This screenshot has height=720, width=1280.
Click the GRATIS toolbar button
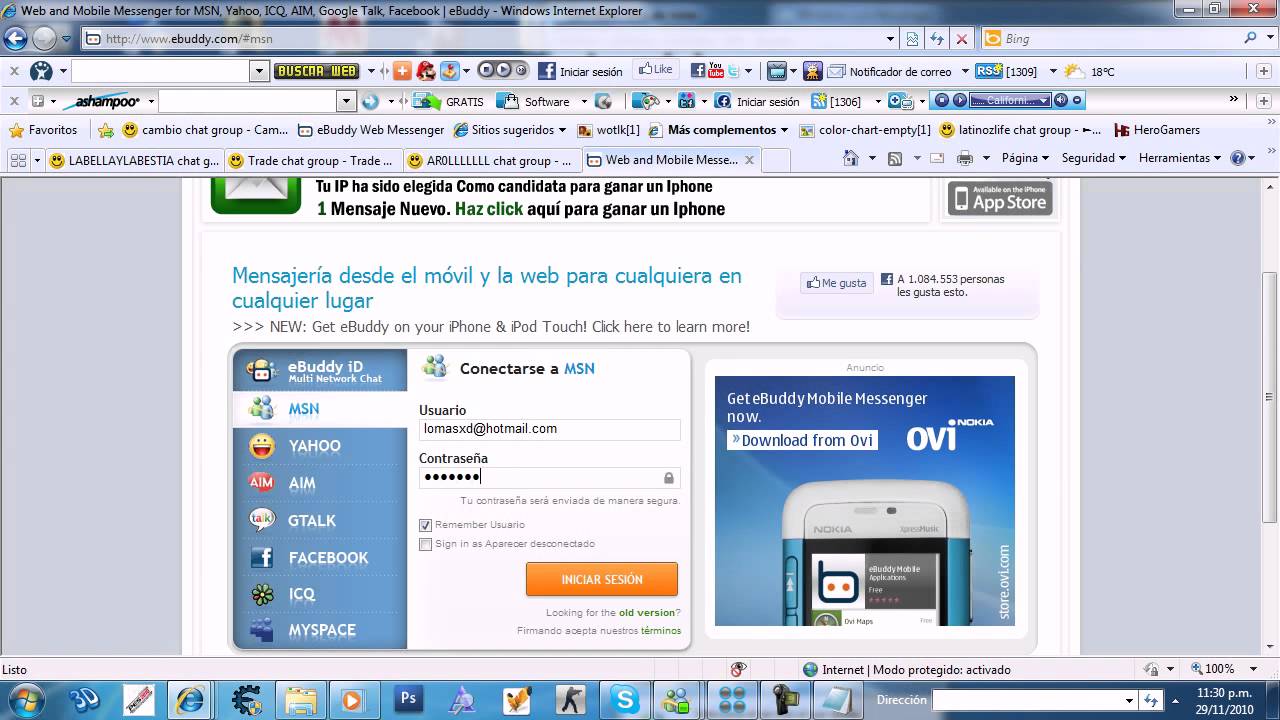tap(449, 101)
